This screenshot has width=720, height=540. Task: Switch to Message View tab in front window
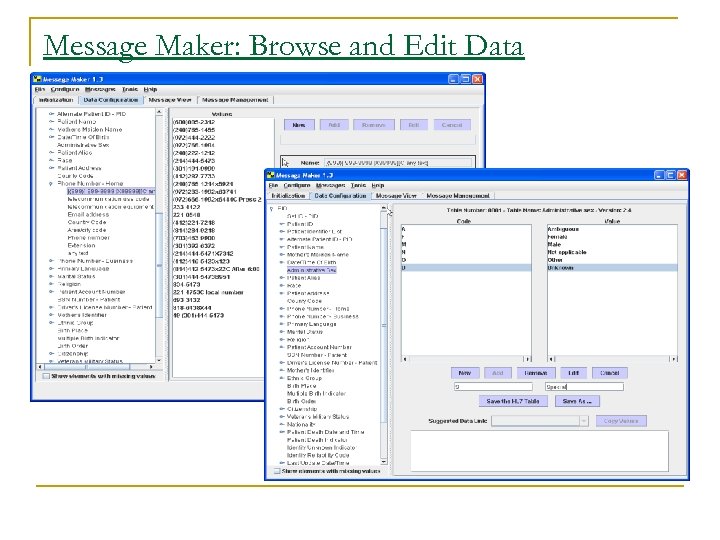pos(396,196)
